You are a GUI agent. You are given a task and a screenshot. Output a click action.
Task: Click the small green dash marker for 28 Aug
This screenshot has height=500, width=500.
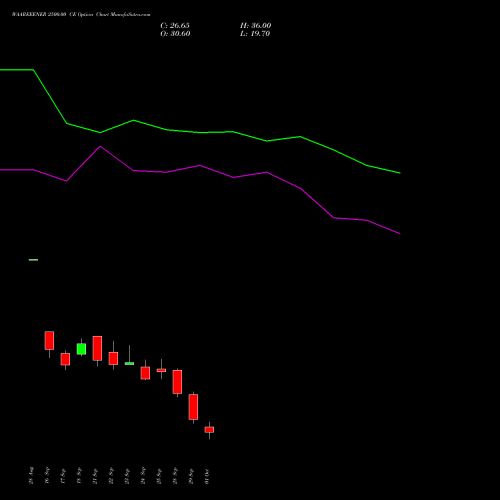pyautogui.click(x=33, y=260)
